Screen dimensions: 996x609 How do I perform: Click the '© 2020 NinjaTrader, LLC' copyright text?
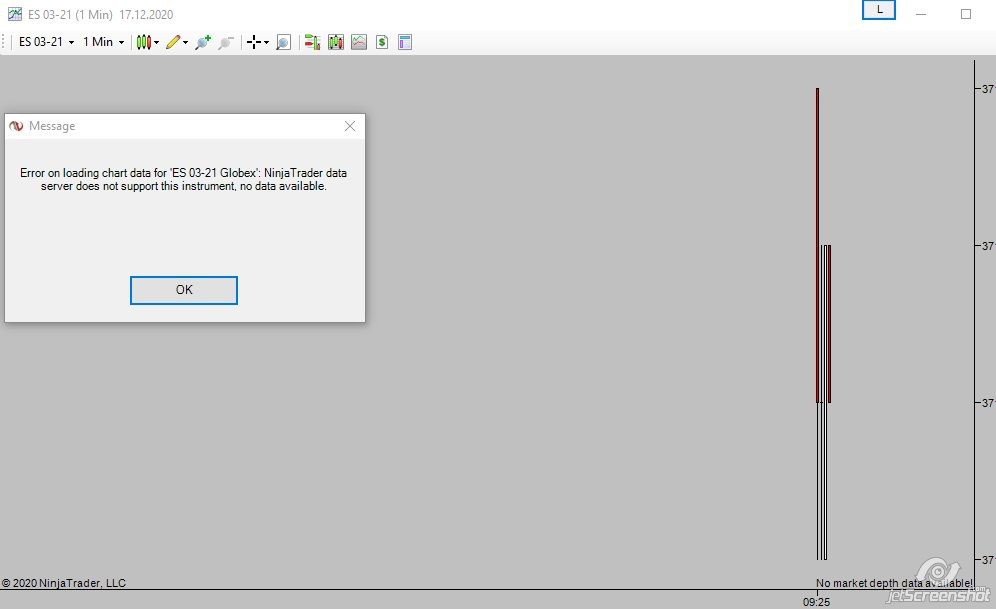click(x=64, y=583)
